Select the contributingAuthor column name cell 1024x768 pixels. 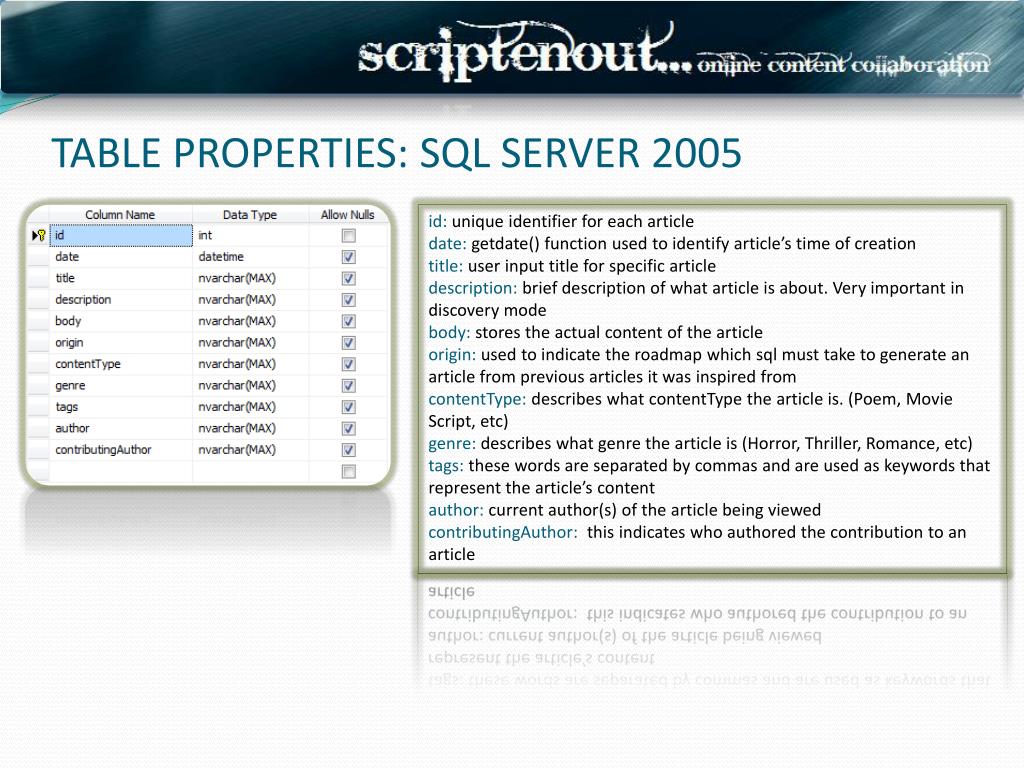coord(121,450)
